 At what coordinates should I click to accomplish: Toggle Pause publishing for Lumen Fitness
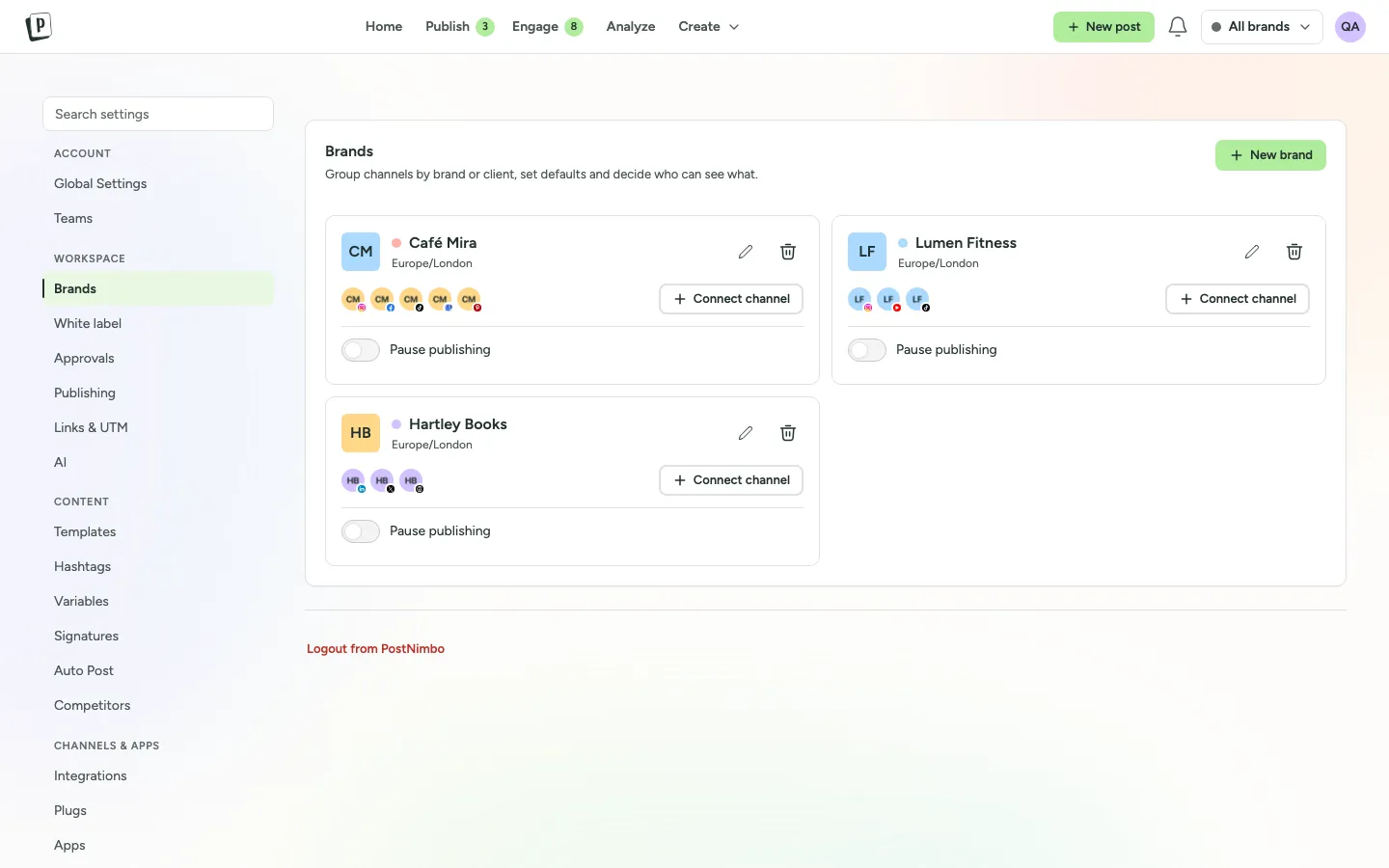pos(867,350)
